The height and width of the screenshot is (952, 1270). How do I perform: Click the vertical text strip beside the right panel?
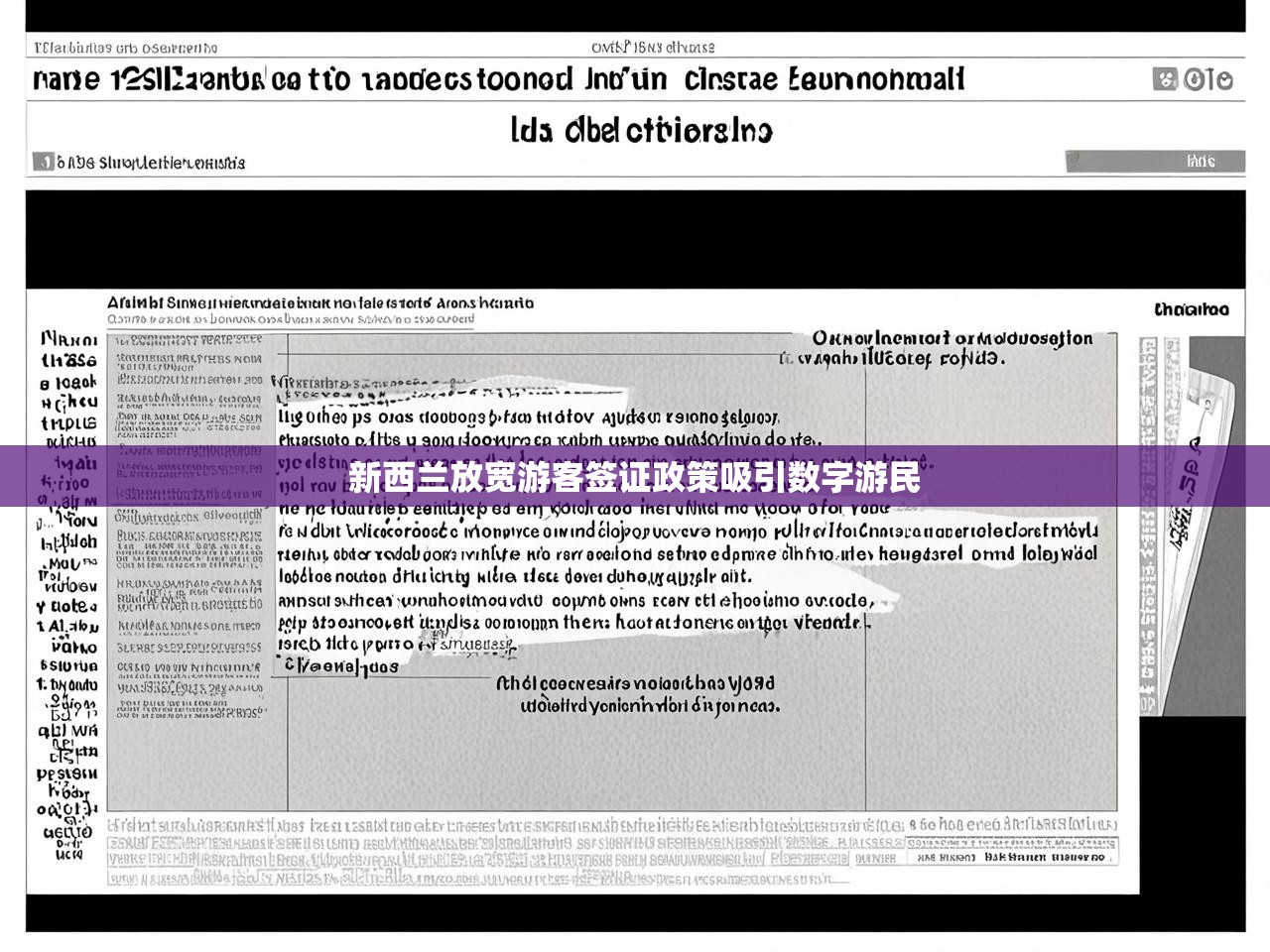[1148, 526]
